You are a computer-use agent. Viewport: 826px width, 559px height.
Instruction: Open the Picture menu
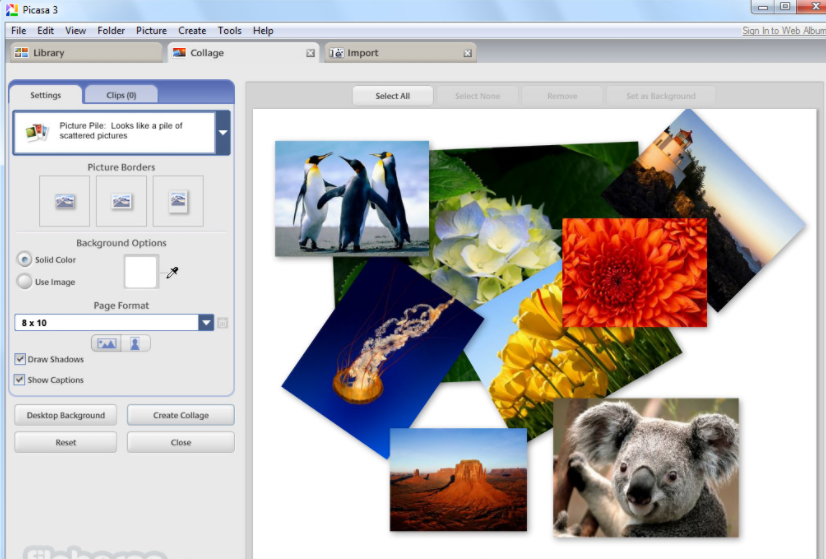(x=151, y=31)
